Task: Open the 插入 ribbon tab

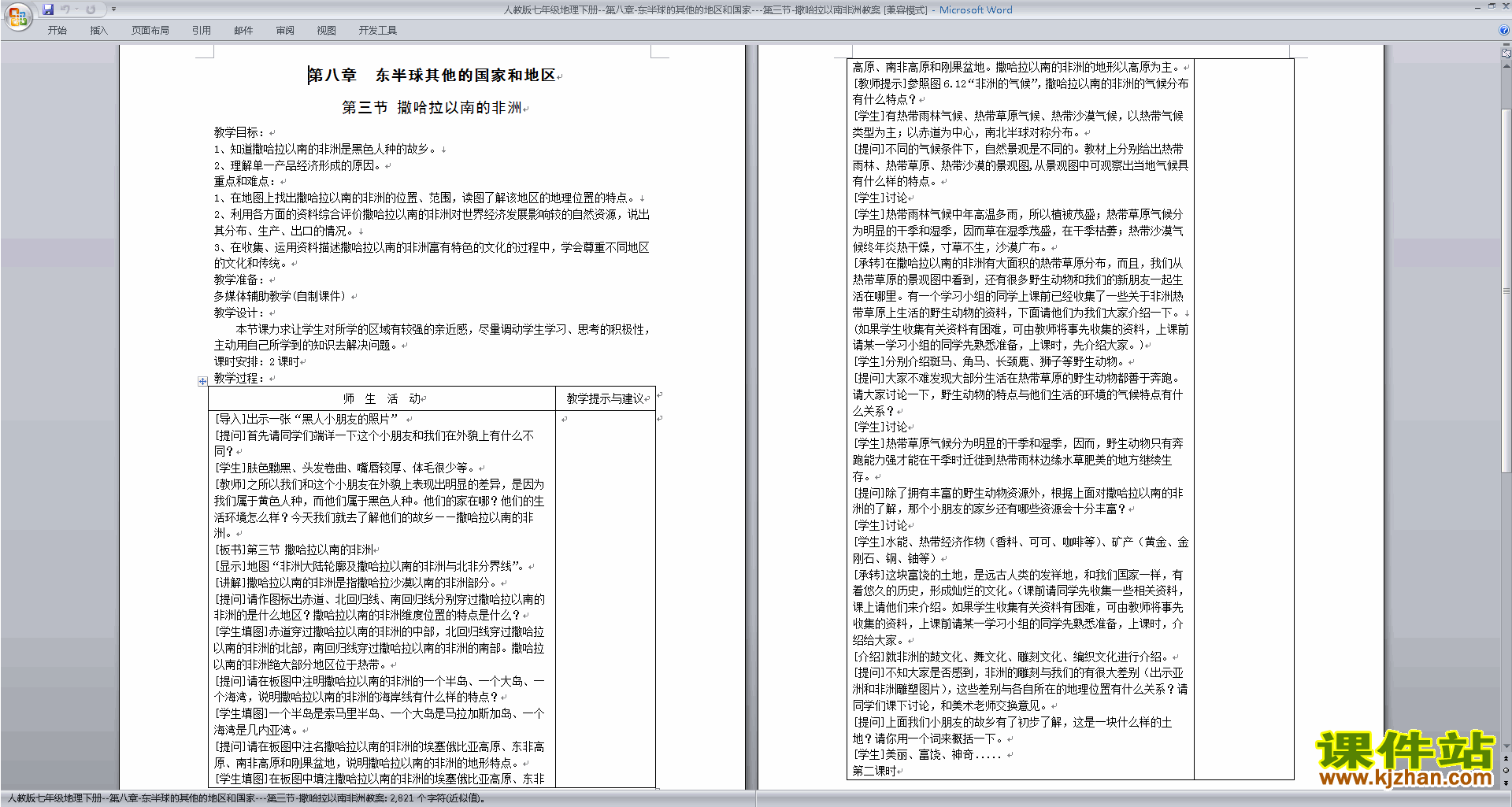Action: click(x=98, y=30)
